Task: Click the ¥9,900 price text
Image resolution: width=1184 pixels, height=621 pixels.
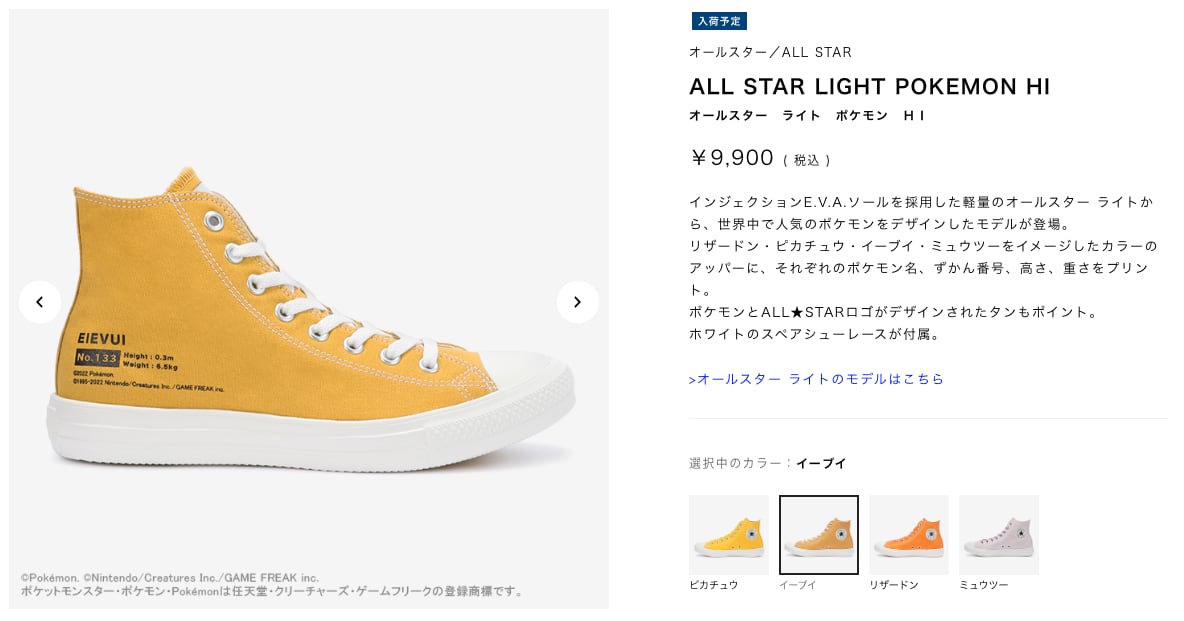Action: click(x=731, y=157)
